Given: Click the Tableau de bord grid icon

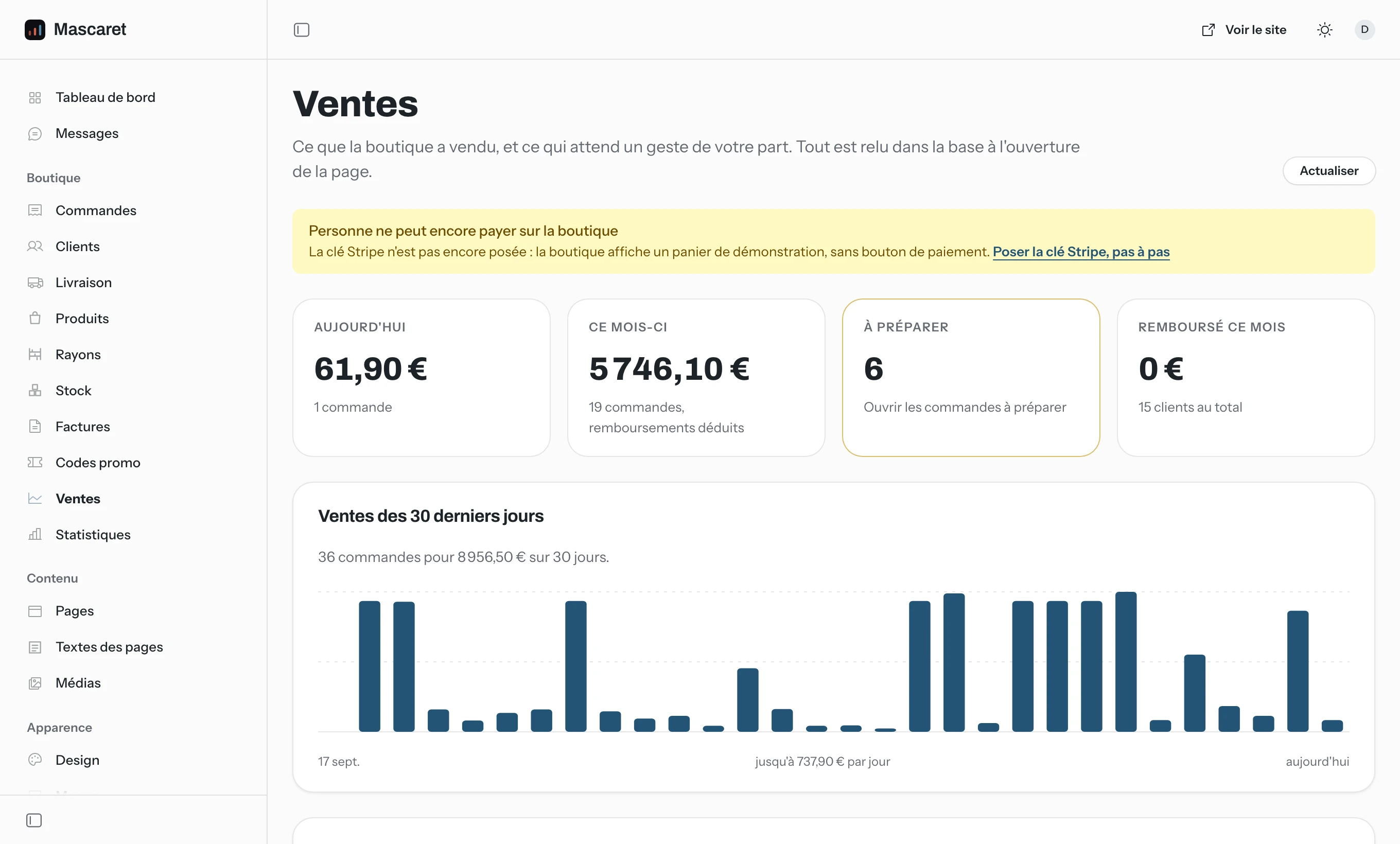Looking at the screenshot, I should [x=35, y=98].
